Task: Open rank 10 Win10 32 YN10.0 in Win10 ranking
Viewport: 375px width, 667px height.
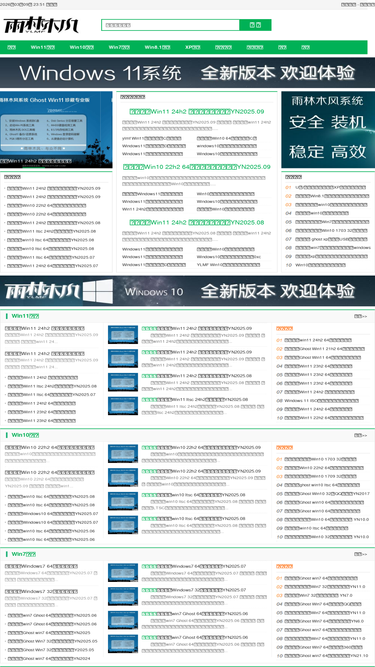Action: pos(327,537)
